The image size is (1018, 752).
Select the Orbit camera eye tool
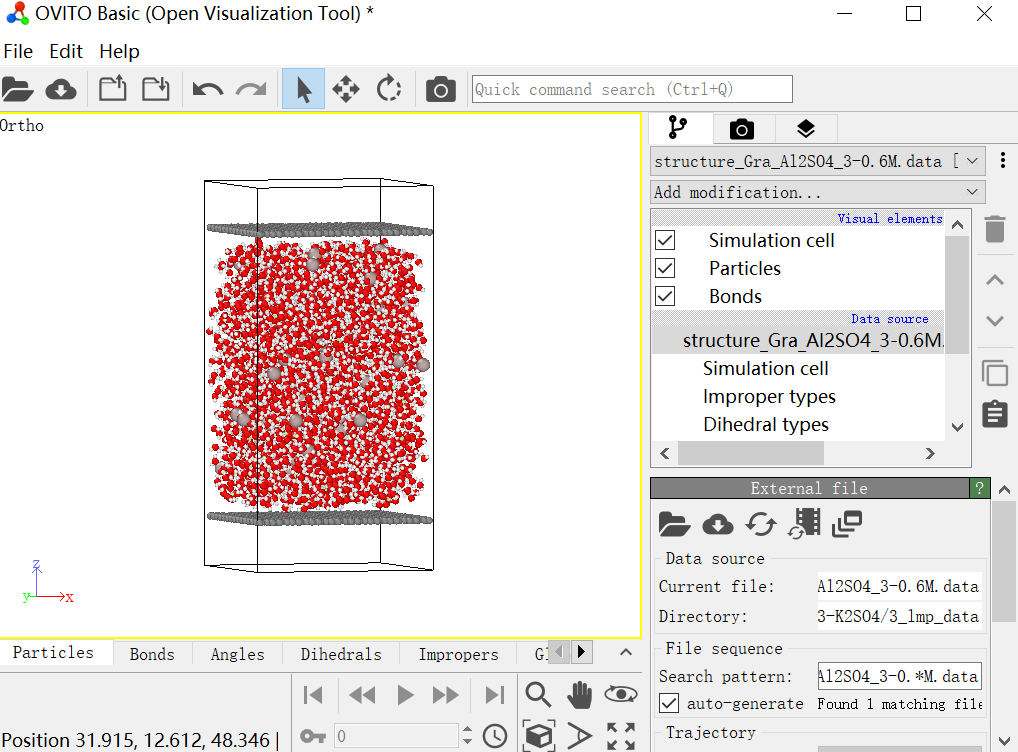(x=621, y=694)
